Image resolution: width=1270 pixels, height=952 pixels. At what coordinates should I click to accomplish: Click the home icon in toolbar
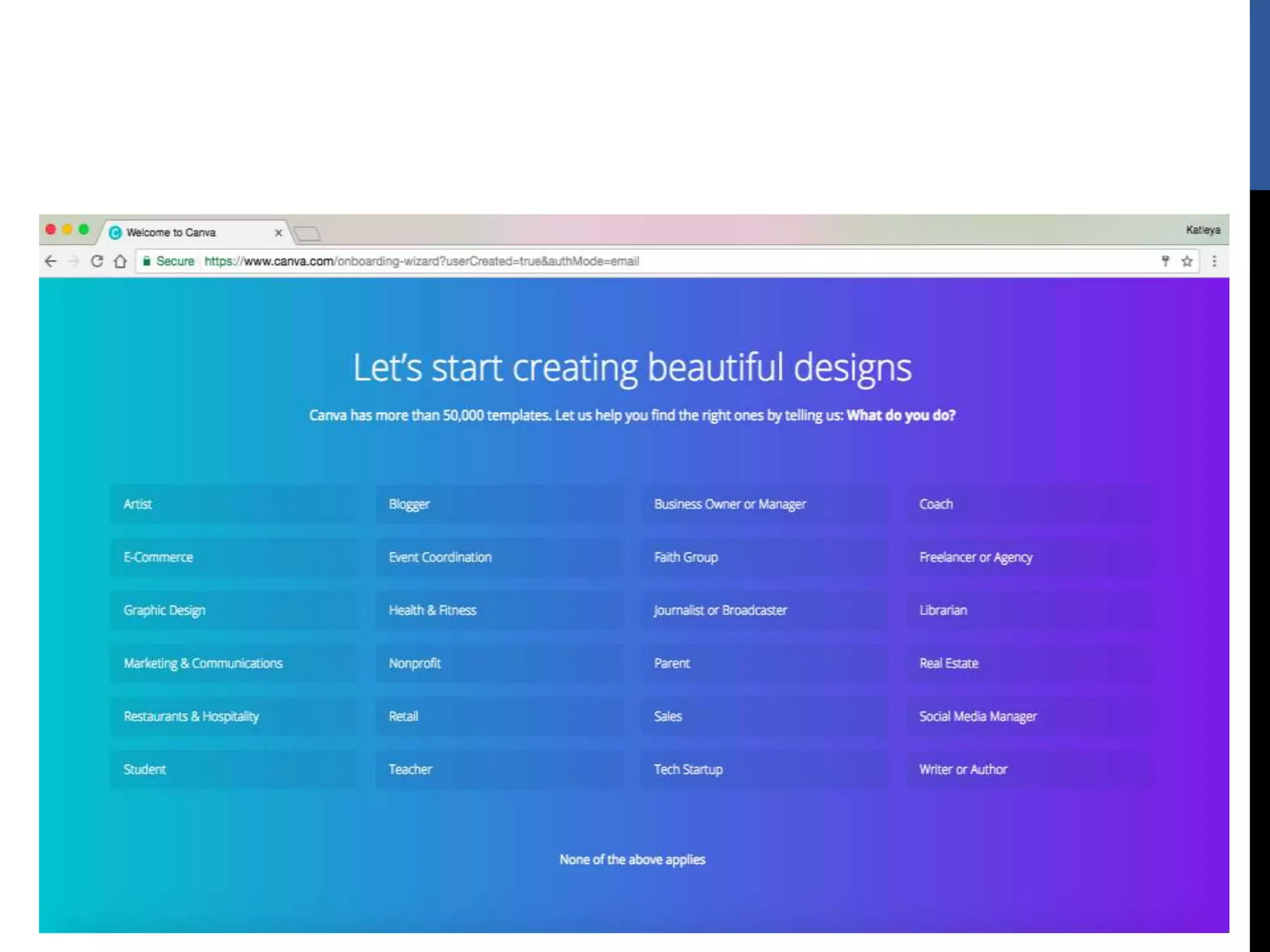pos(120,261)
